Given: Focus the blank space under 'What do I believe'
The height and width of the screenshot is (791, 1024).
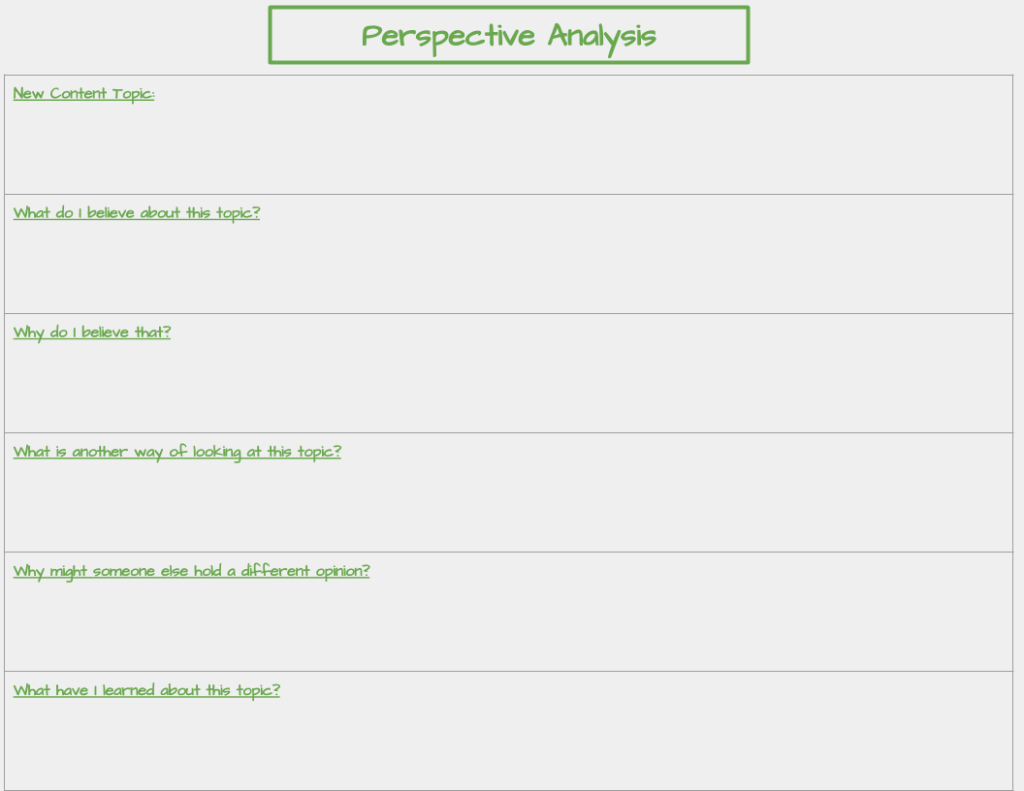Looking at the screenshot, I should (508, 266).
